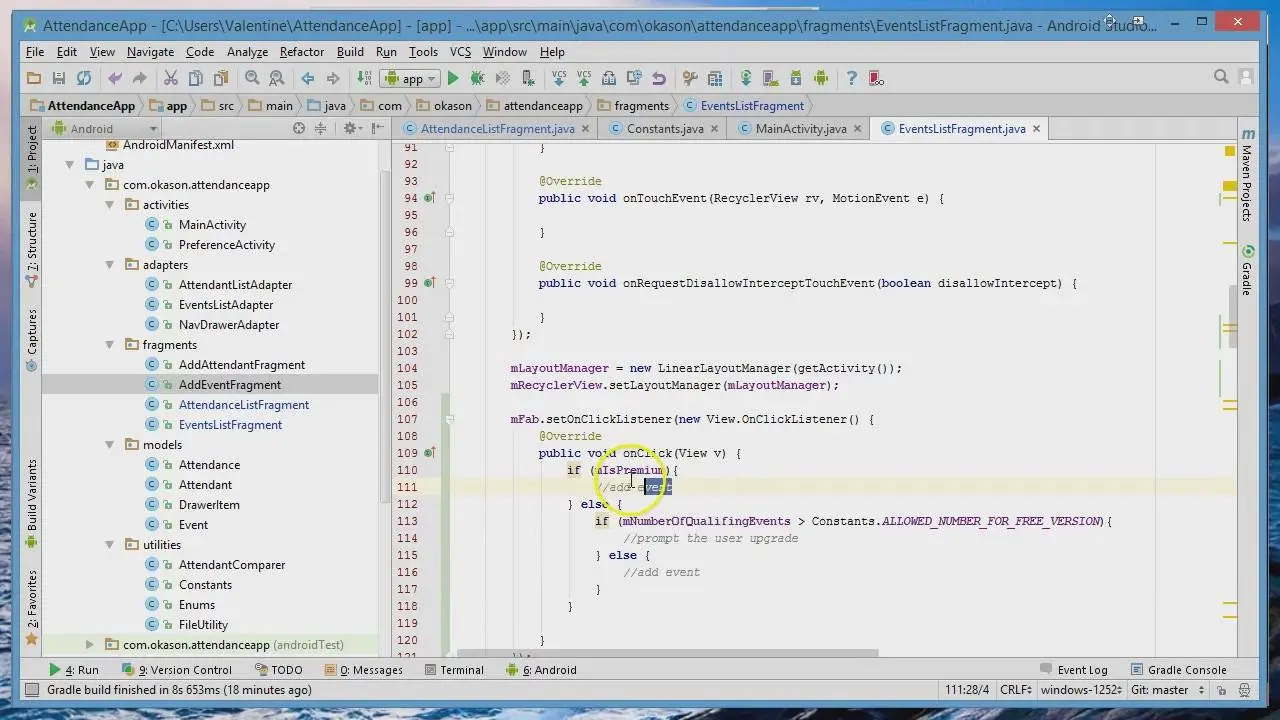Screen dimensions: 1280x720
Task: Toggle the read-only lock icon in status bar
Action: pos(1219,690)
